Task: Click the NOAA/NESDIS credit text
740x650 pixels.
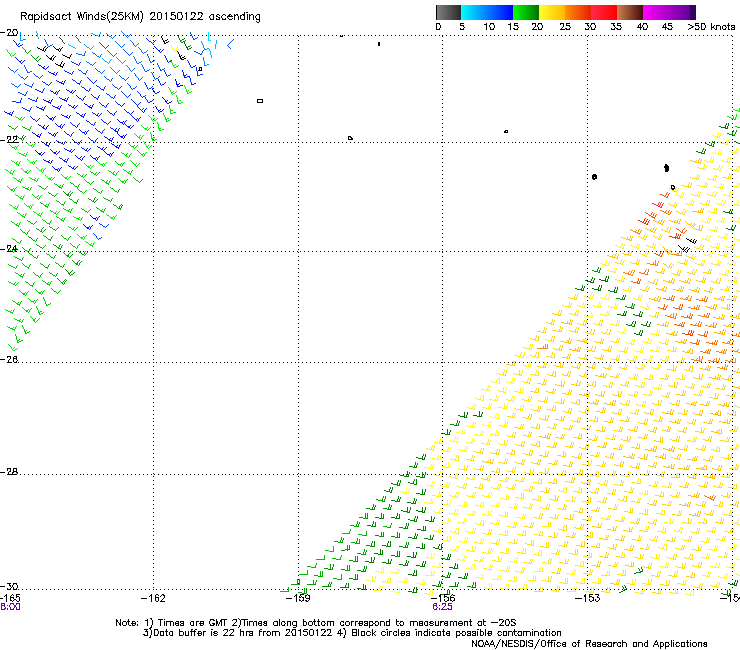Action: [x=589, y=643]
